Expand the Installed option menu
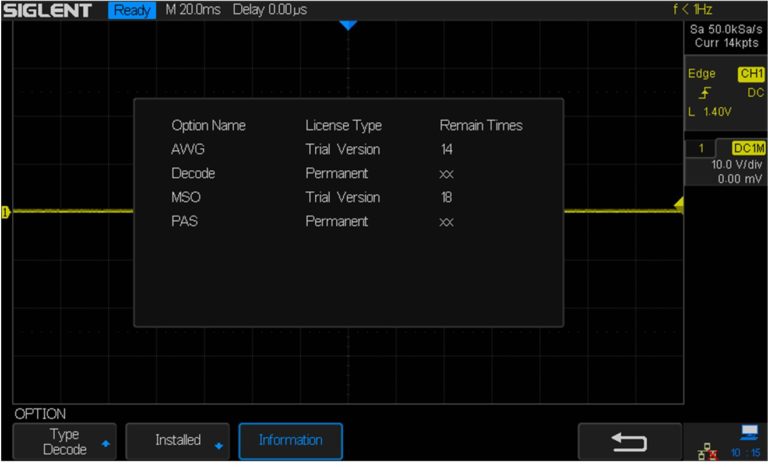Viewport: 768px width, 467px height. [x=177, y=440]
